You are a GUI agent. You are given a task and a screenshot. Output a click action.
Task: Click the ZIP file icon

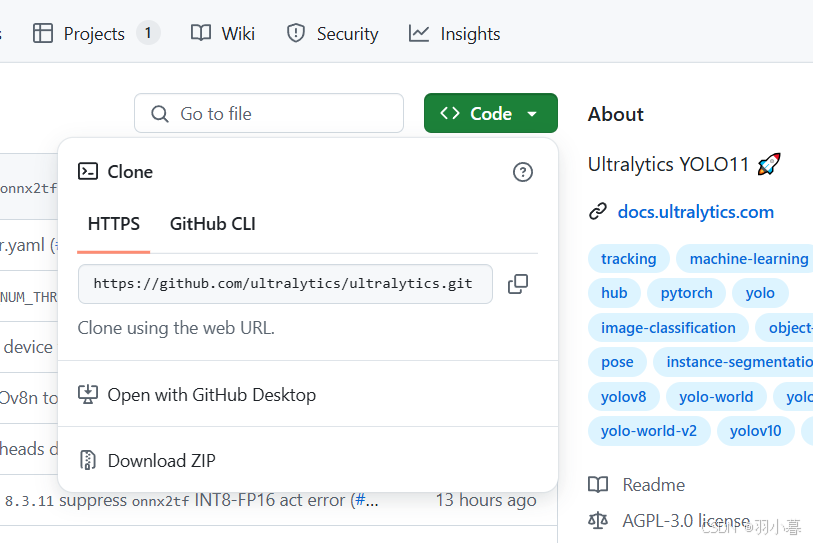[x=88, y=460]
